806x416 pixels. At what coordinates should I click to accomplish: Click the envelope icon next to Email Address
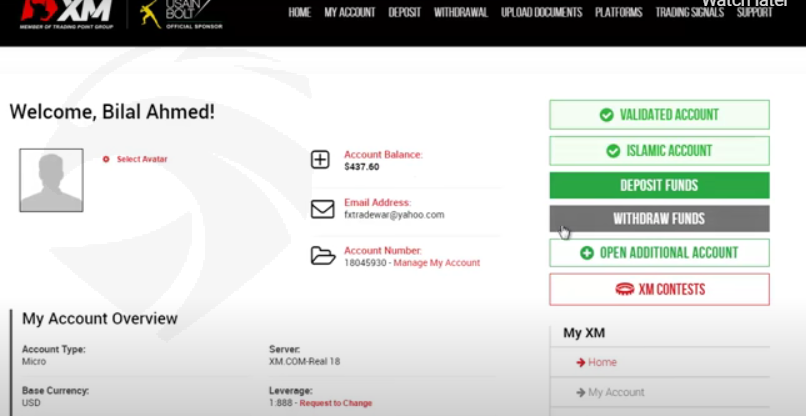[322, 209]
